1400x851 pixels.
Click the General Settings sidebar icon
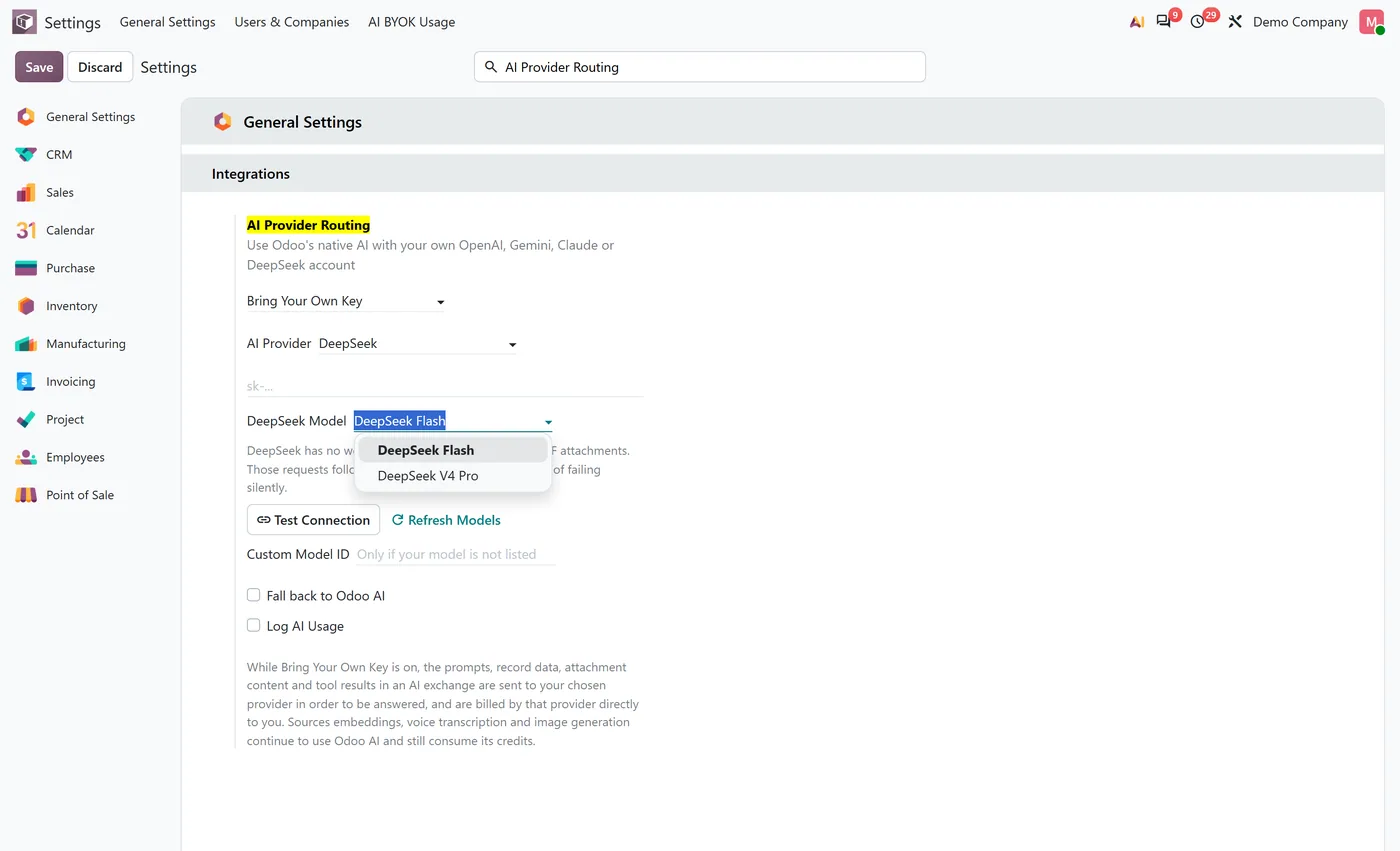point(26,117)
